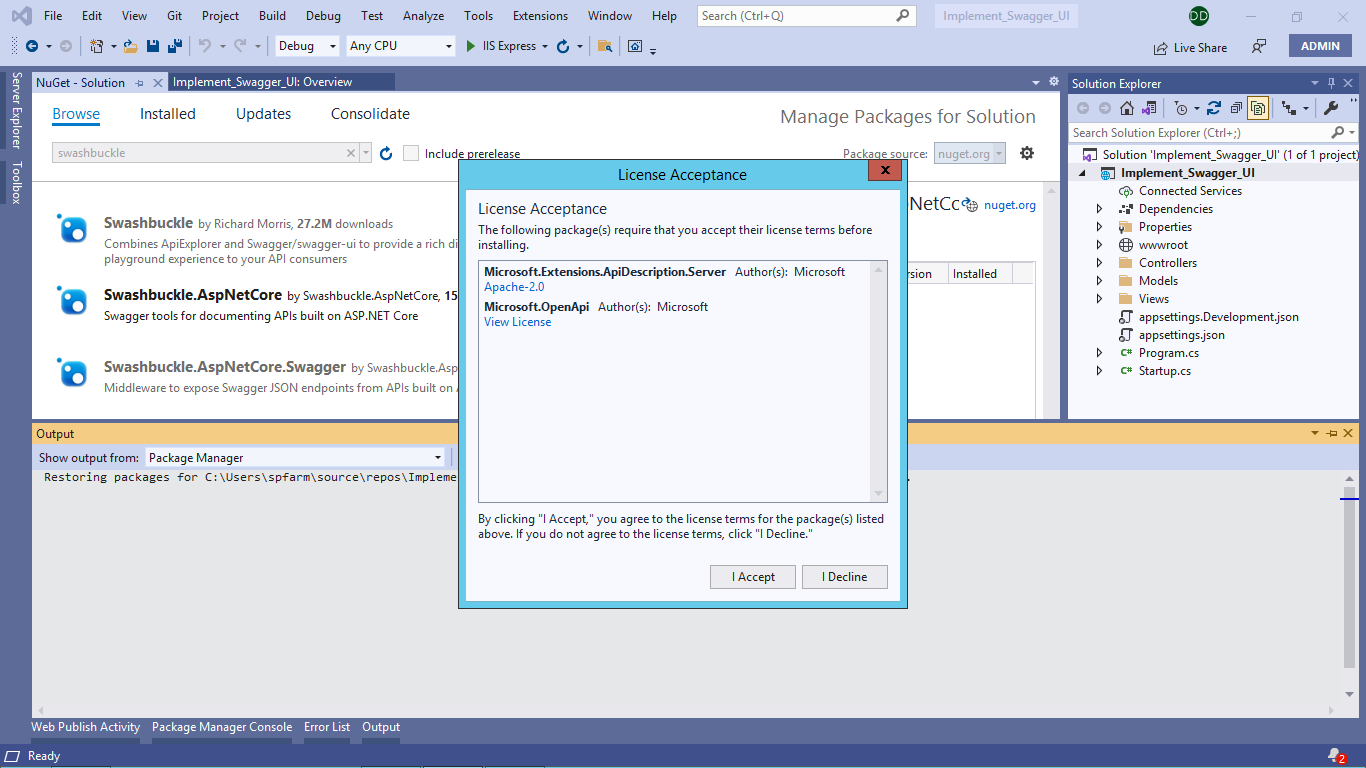Click the nuget.org link
The width and height of the screenshot is (1366, 768).
[1010, 205]
